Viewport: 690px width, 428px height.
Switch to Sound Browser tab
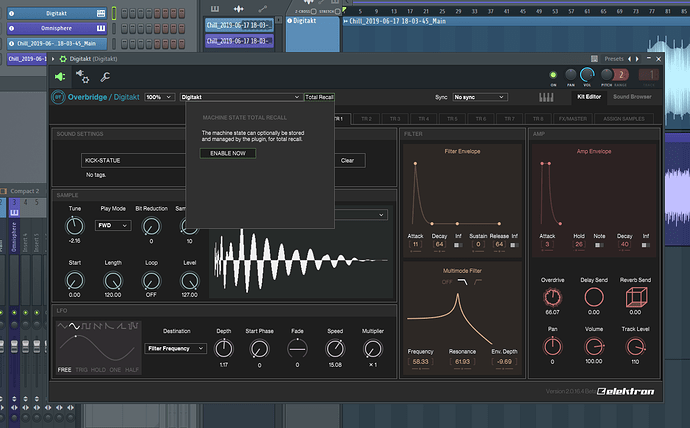(x=632, y=97)
